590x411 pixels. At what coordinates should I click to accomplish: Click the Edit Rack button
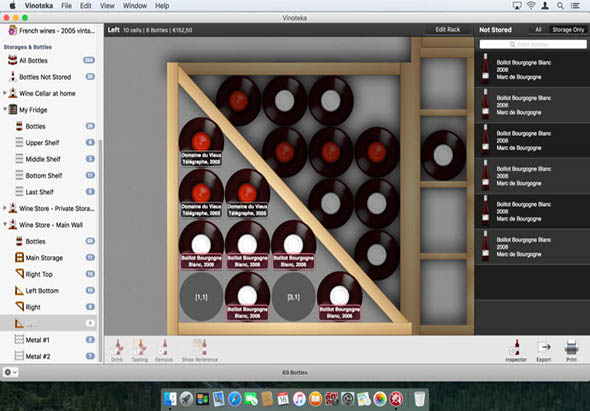(448, 30)
